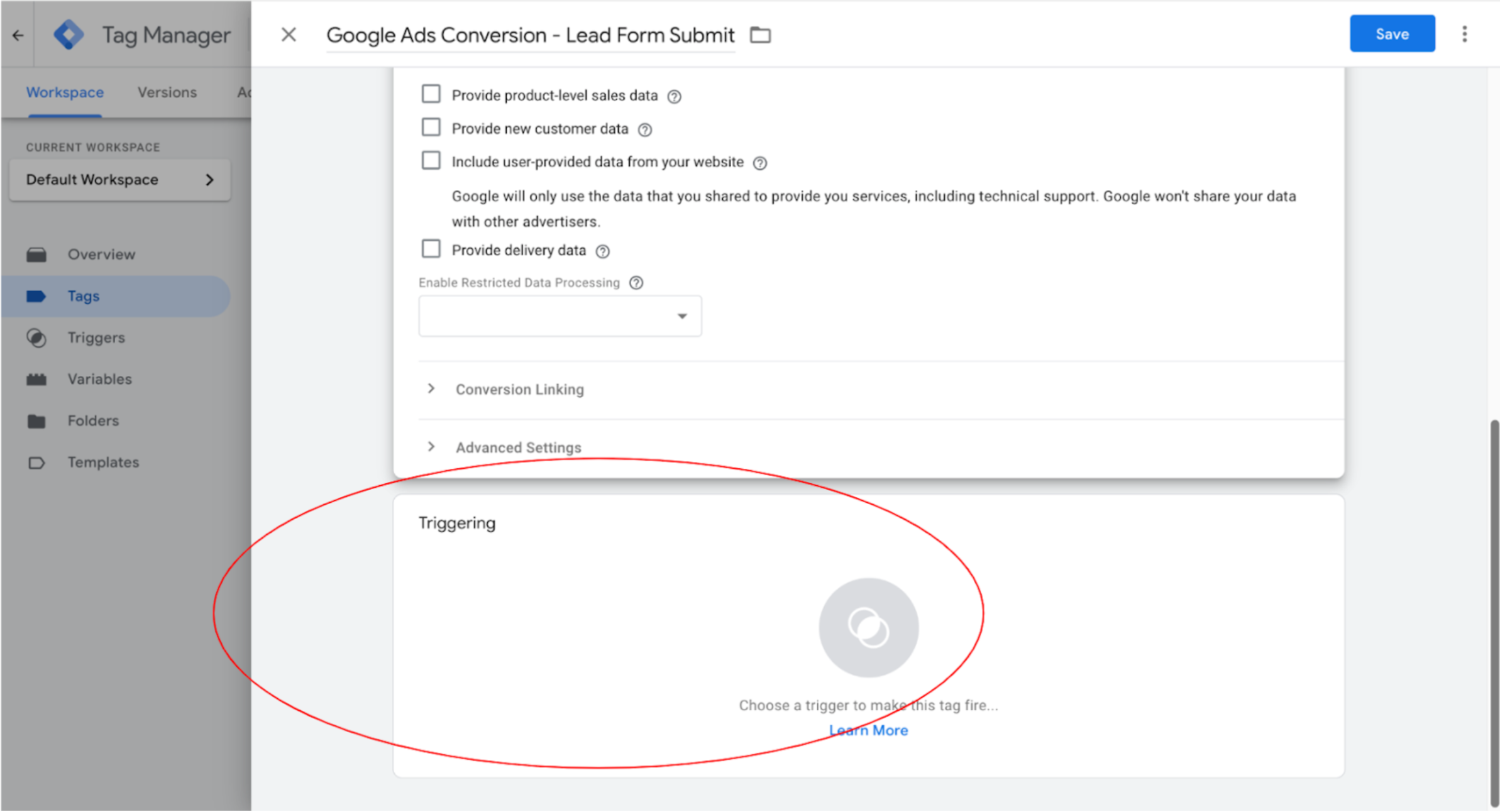Click the help icon beside new customer data
This screenshot has height=812, width=1500.
coord(644,129)
